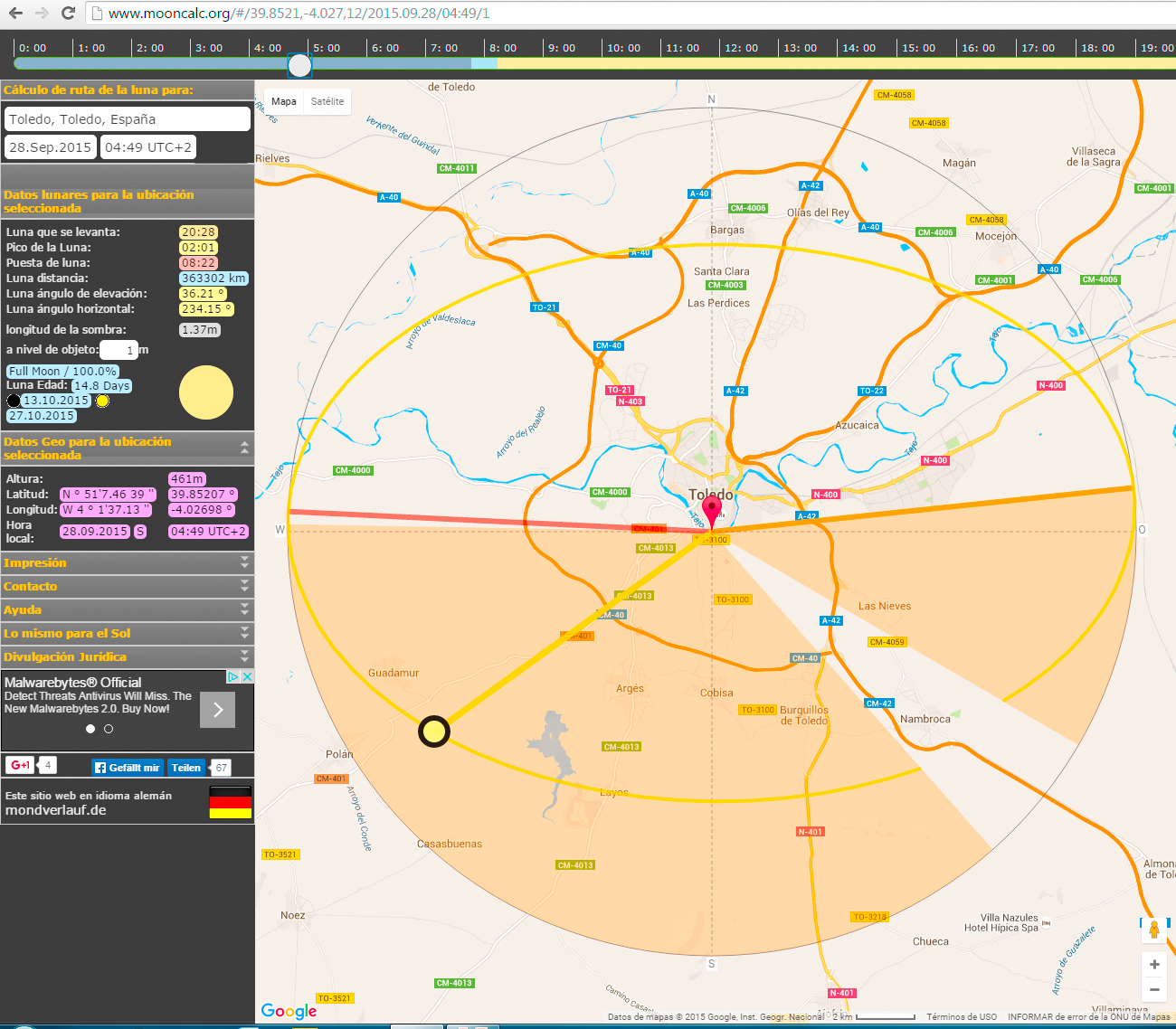Viewport: 1176px width, 1029px height.
Task: Open the mondverlauf.de German site link
Action: (56, 810)
